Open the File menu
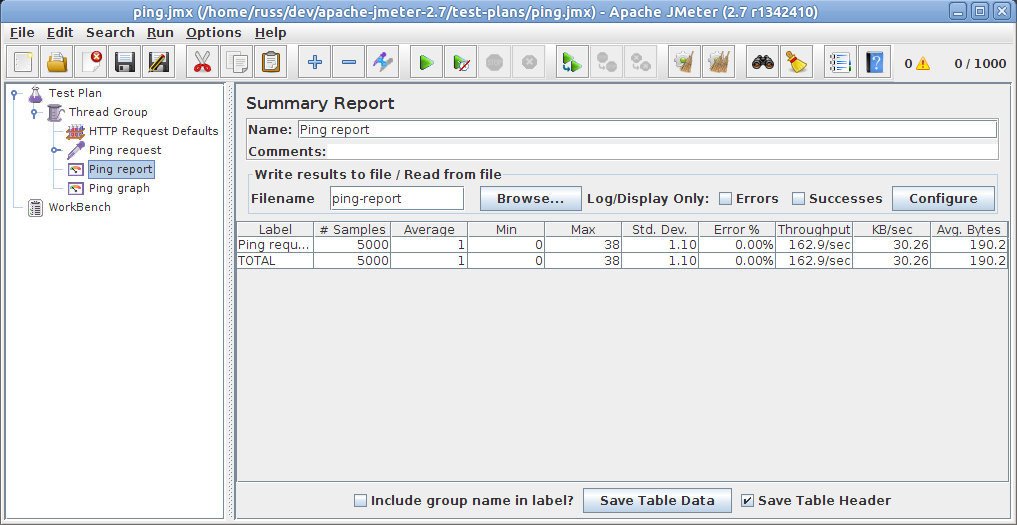 tap(23, 32)
